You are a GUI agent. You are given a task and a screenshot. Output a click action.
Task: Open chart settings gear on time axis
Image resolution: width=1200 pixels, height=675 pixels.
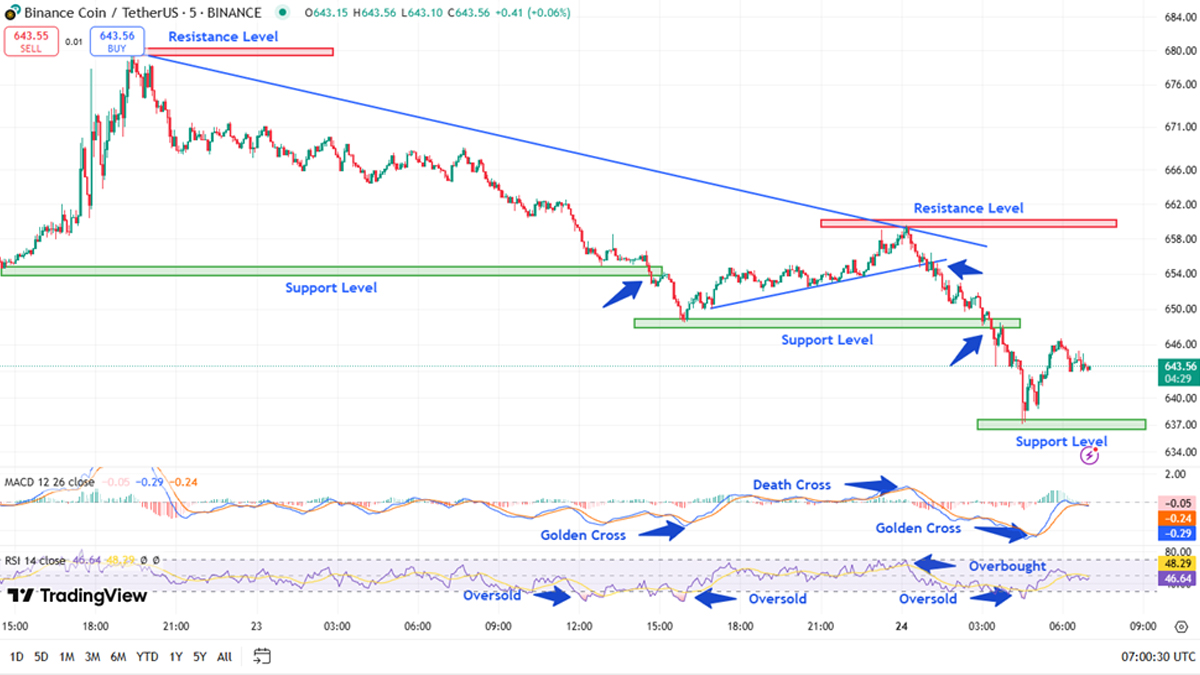tap(1180, 627)
